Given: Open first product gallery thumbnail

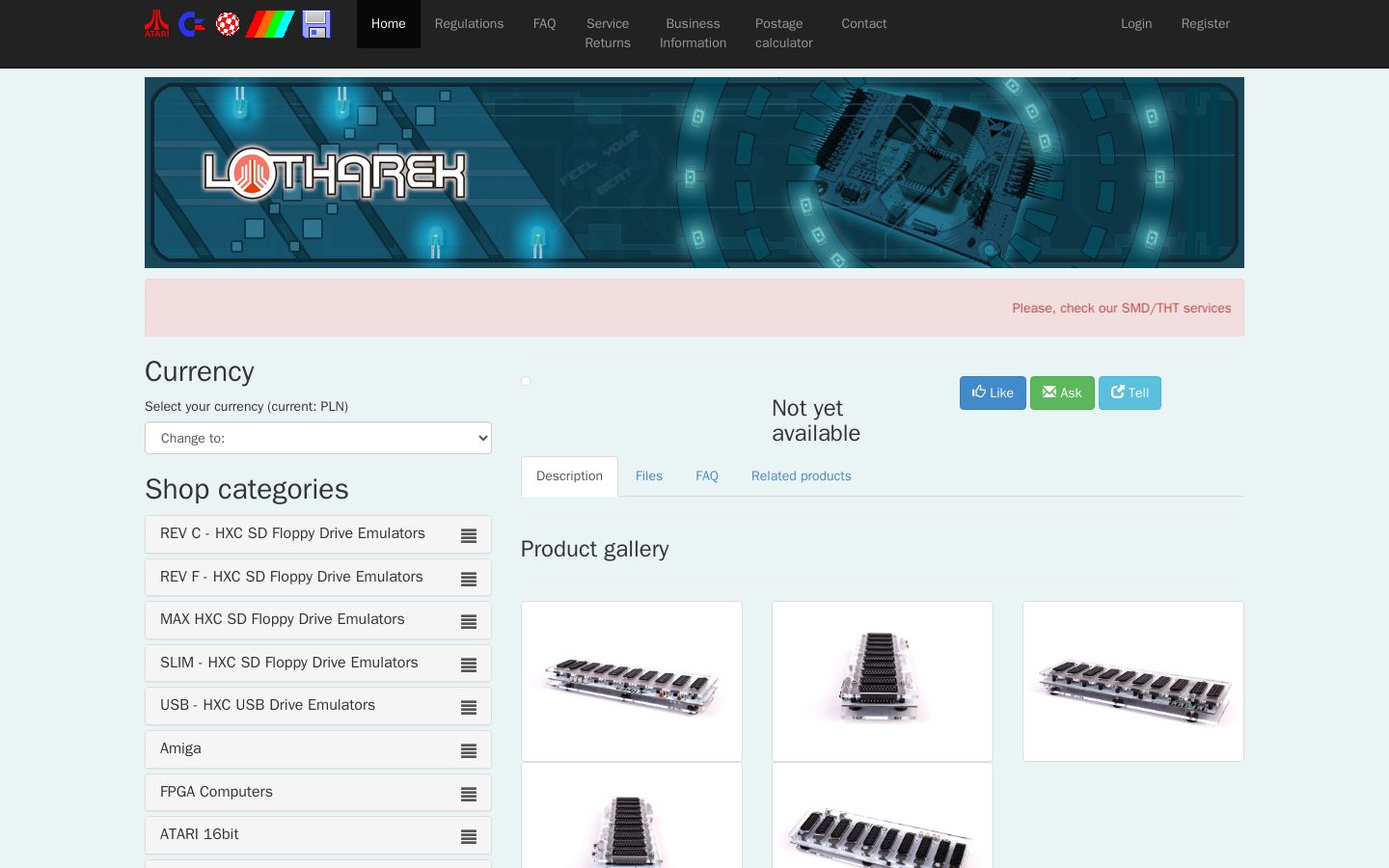Looking at the screenshot, I should pyautogui.click(x=632, y=681).
